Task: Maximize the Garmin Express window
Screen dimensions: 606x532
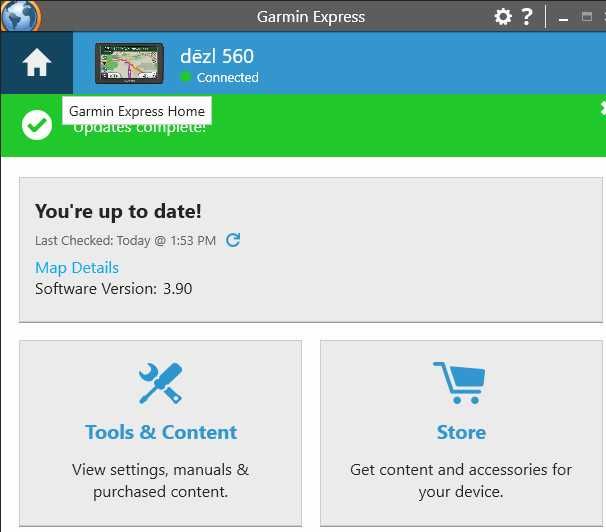Action: 587,17
